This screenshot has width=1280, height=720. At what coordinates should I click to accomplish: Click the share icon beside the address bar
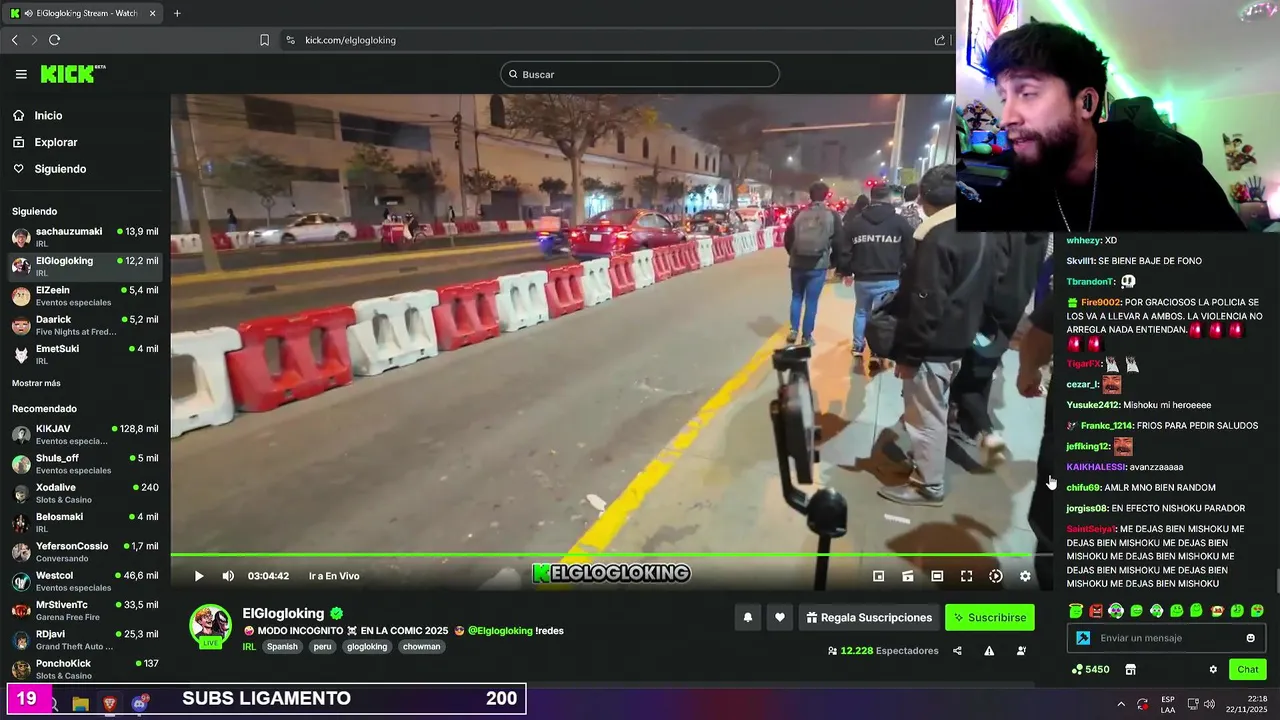pos(940,40)
